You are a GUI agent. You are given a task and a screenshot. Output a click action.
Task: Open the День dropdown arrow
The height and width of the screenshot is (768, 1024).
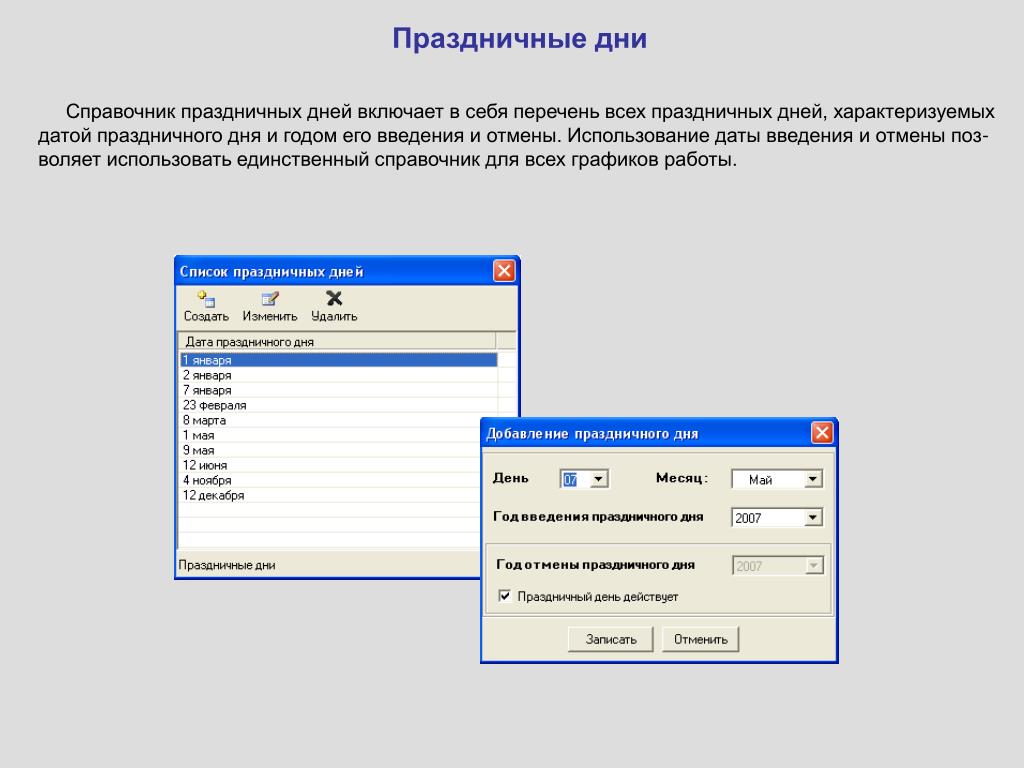[x=598, y=479]
